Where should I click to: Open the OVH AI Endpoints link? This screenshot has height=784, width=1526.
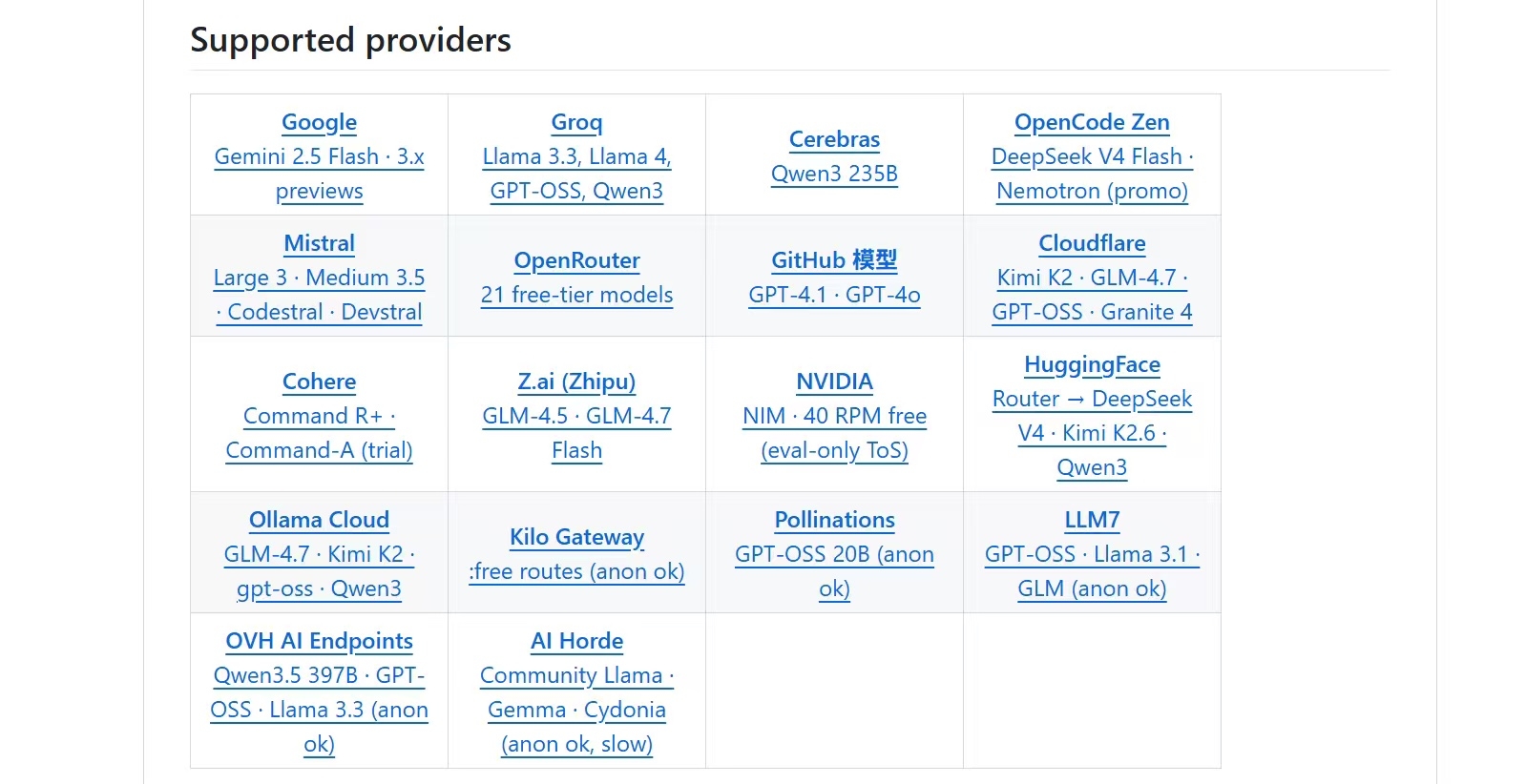point(319,641)
